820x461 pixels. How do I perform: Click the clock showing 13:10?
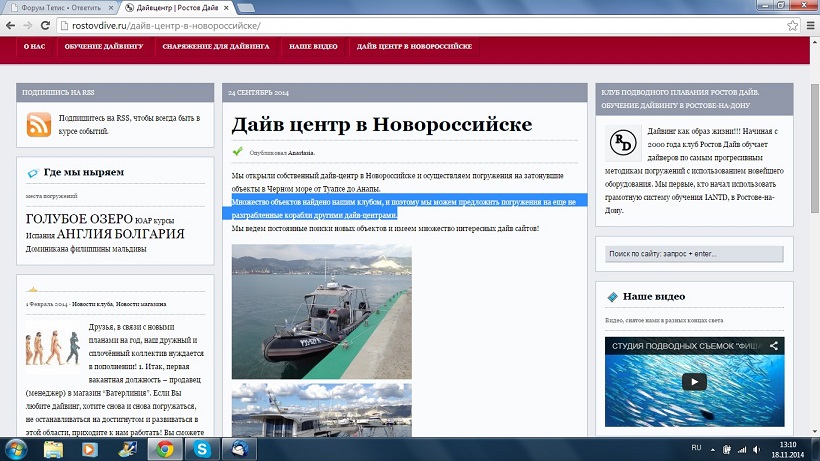[788, 445]
